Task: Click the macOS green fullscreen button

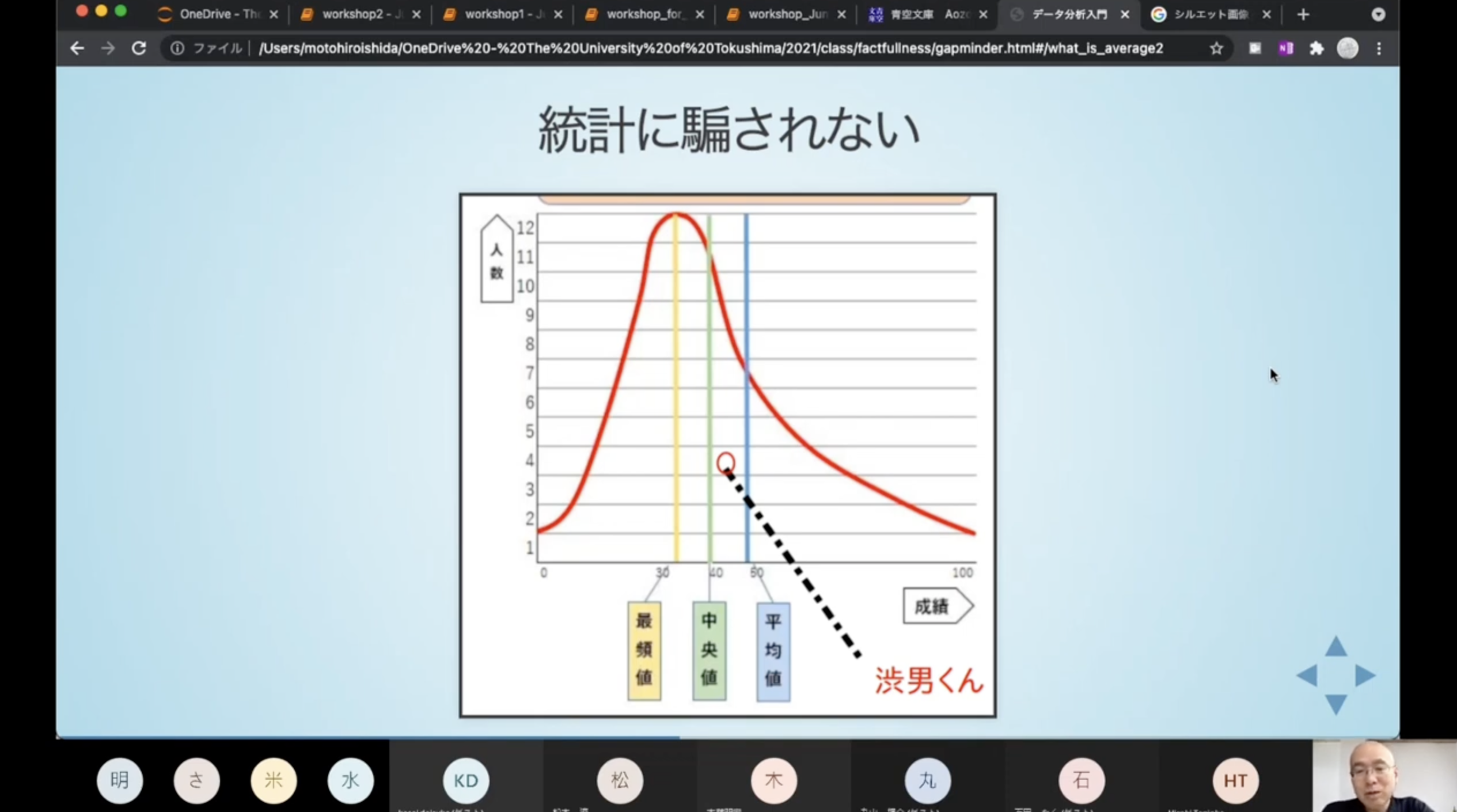Action: pos(120,11)
